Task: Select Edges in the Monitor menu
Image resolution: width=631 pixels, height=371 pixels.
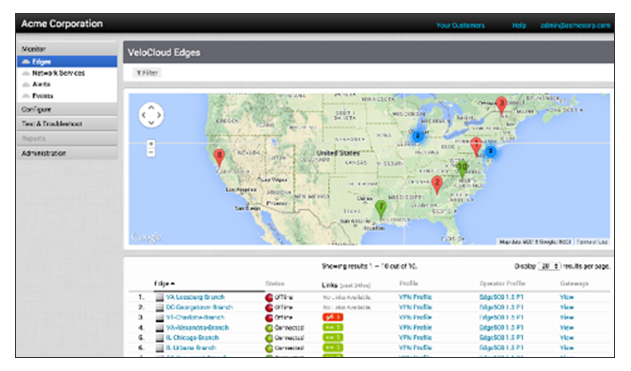Action: point(67,62)
